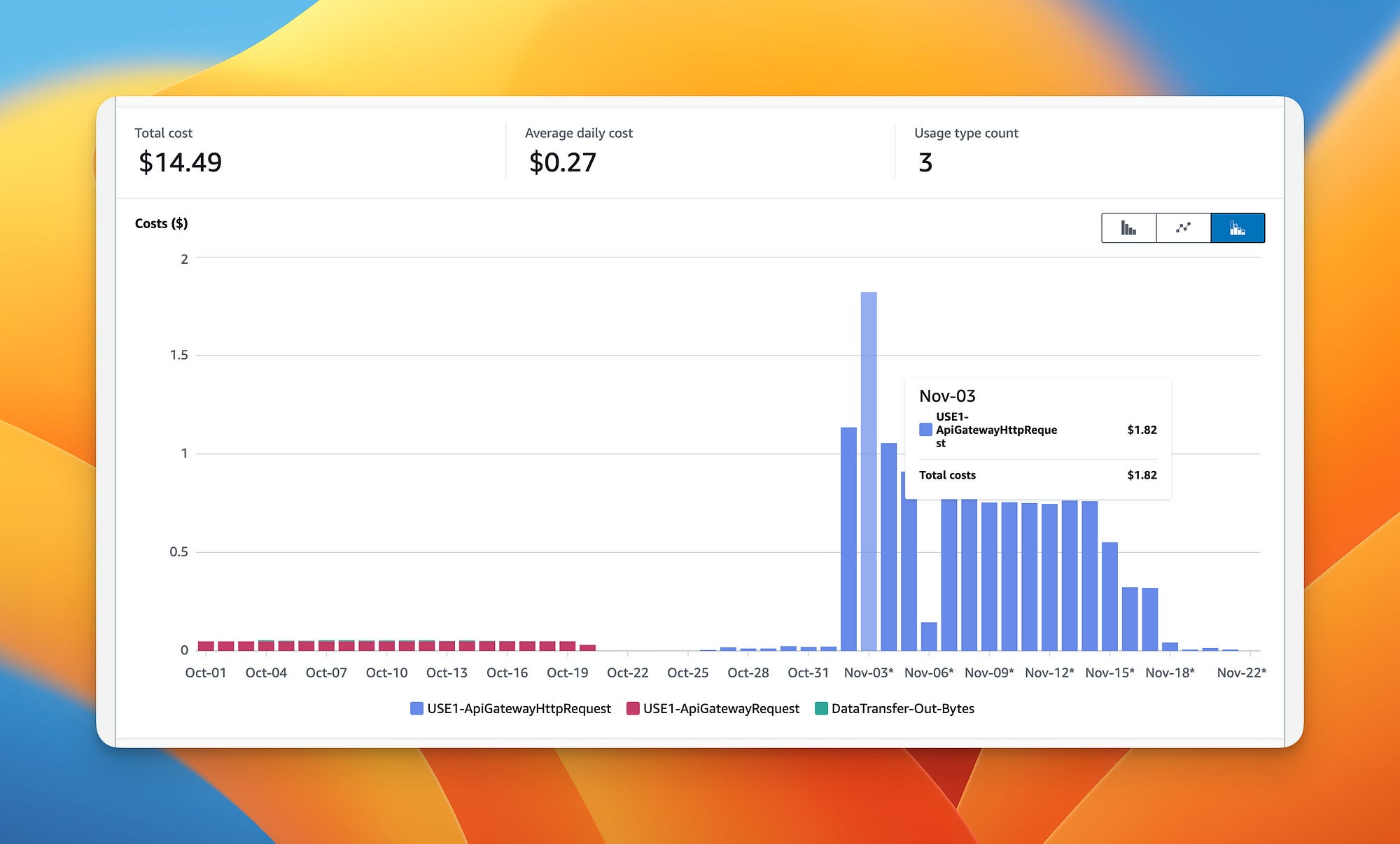The width and height of the screenshot is (1400, 844).
Task: Click the DataTransfer-Out-Bytes legend color icon
Action: (820, 708)
